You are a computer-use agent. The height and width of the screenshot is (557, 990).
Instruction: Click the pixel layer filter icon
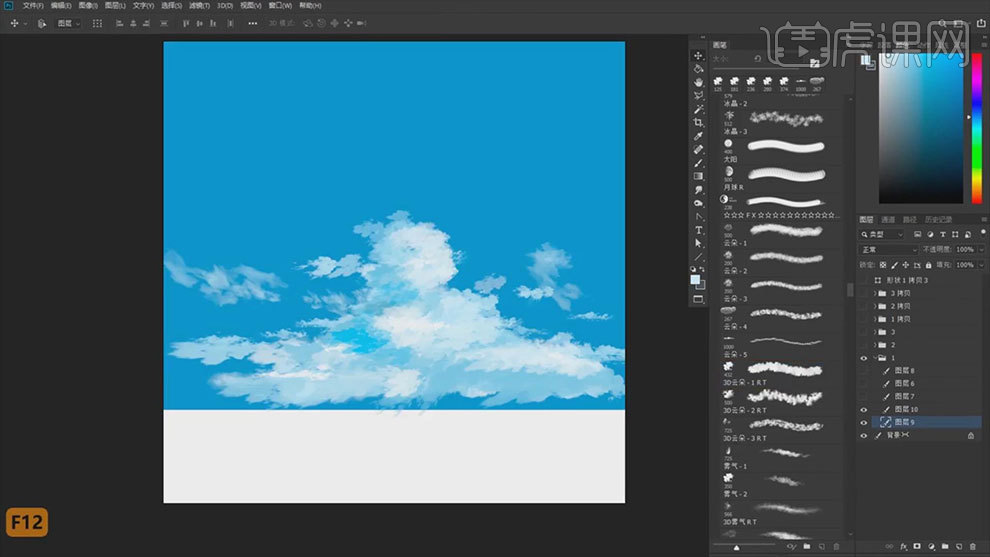[917, 234]
